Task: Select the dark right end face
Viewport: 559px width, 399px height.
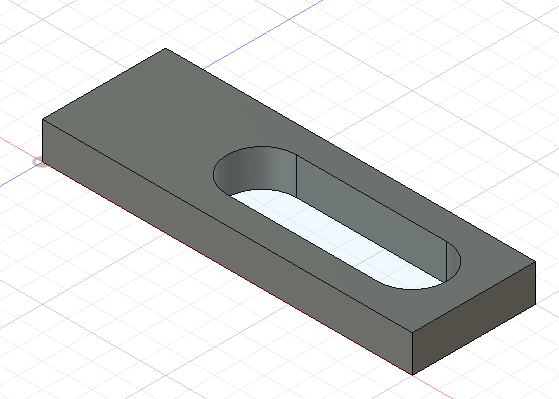Action: coord(474,319)
